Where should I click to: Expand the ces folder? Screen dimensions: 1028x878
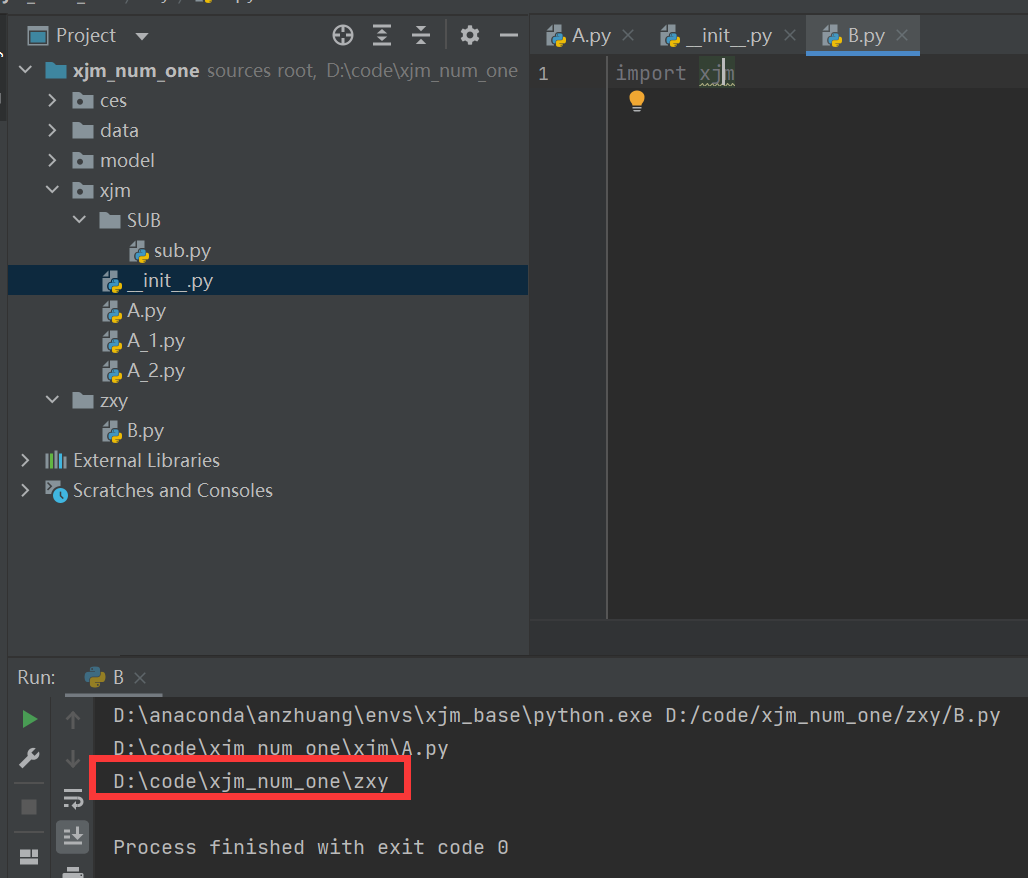pos(52,100)
